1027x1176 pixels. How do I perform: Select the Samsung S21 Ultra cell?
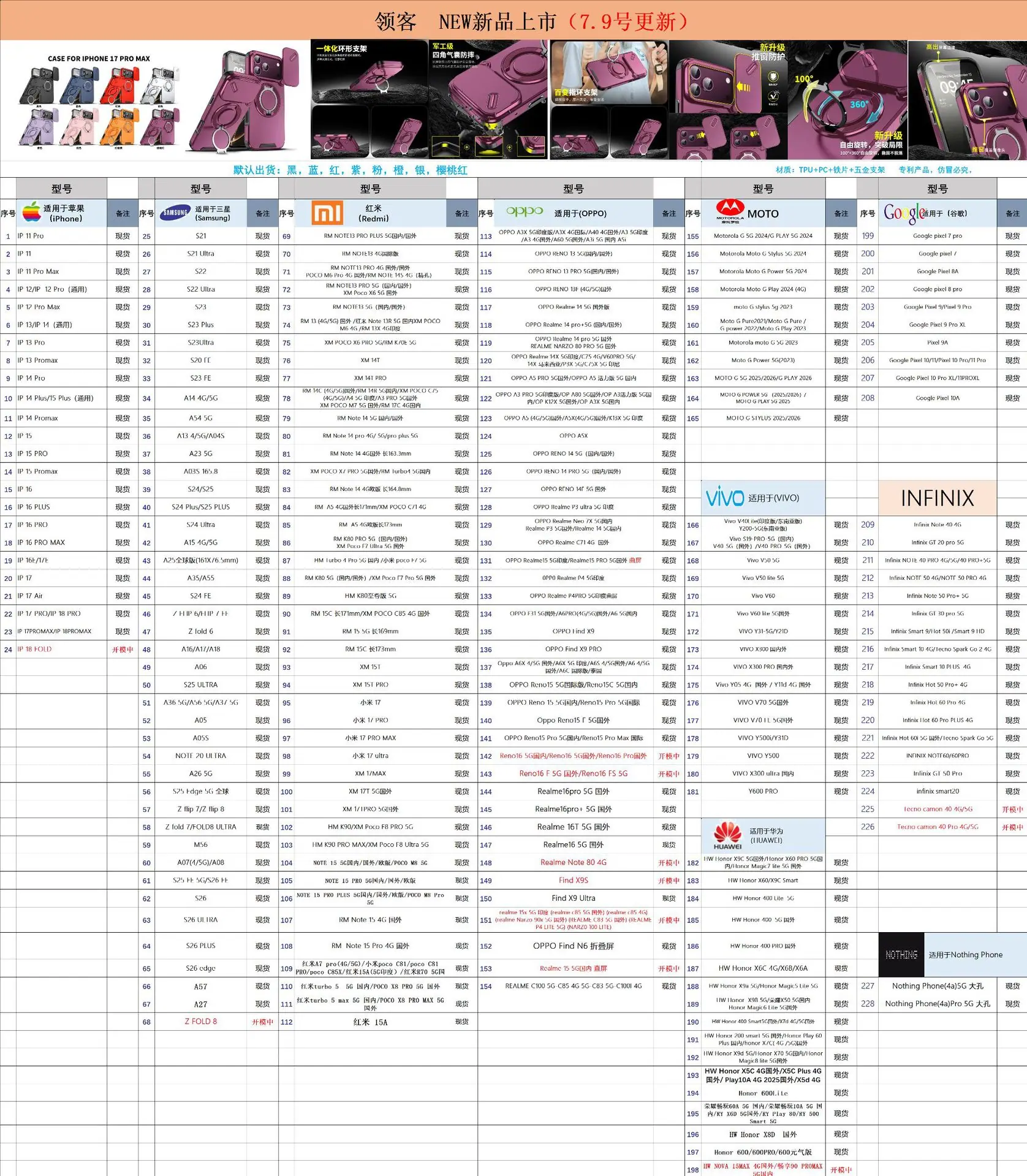click(x=201, y=254)
